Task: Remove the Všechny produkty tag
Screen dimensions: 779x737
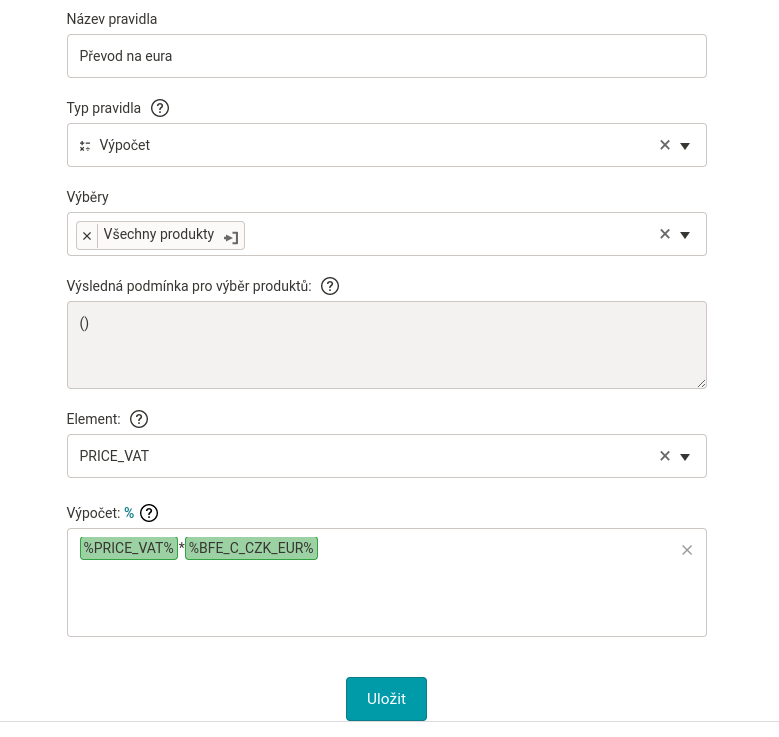Action: pos(87,236)
